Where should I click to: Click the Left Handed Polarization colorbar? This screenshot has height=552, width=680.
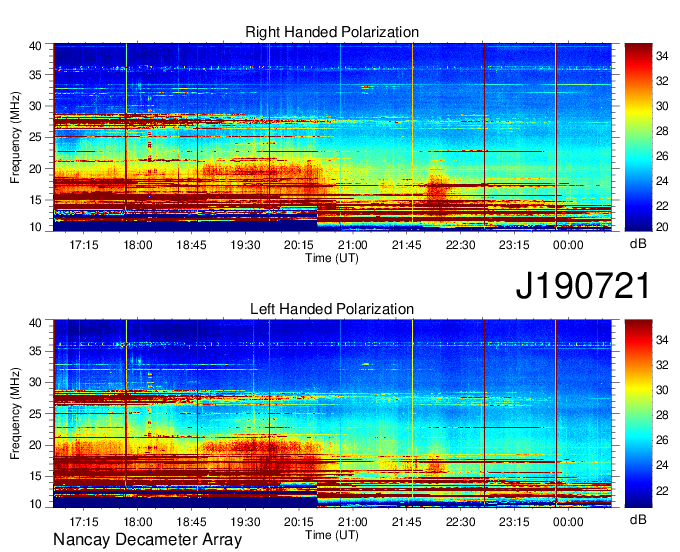(638, 414)
